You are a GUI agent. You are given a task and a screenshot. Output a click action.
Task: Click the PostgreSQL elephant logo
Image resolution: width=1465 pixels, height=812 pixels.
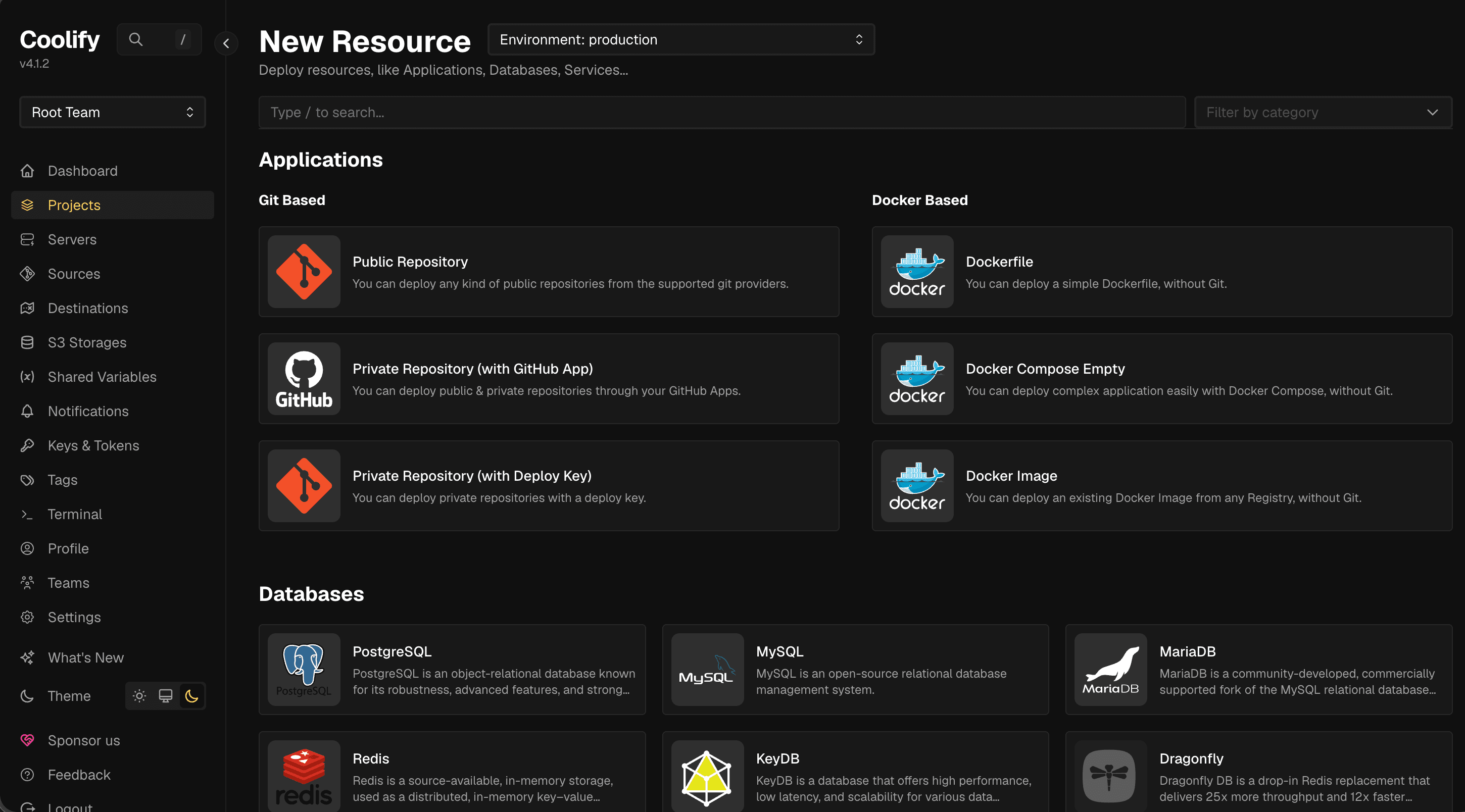(x=304, y=669)
